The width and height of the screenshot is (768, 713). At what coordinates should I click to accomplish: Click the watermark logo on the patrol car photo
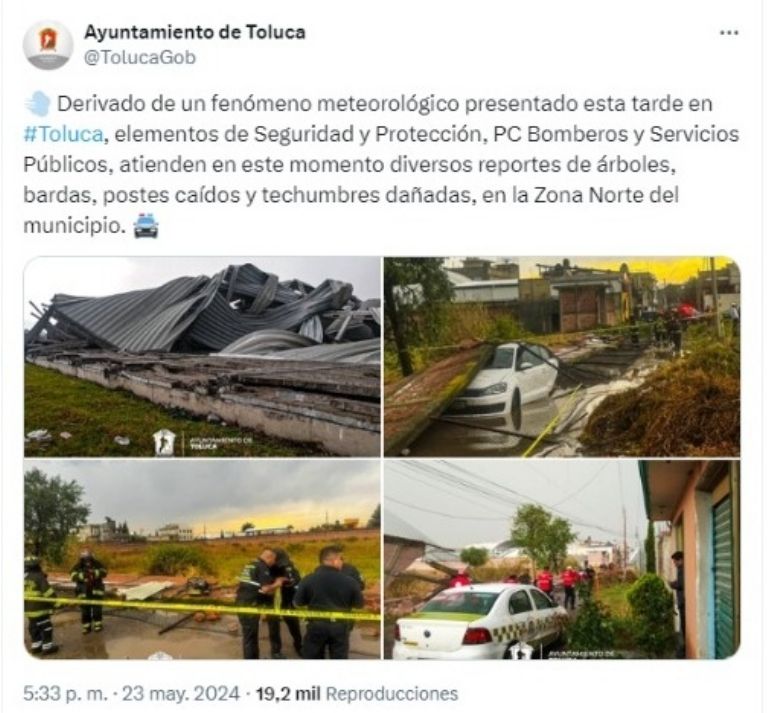click(x=520, y=652)
